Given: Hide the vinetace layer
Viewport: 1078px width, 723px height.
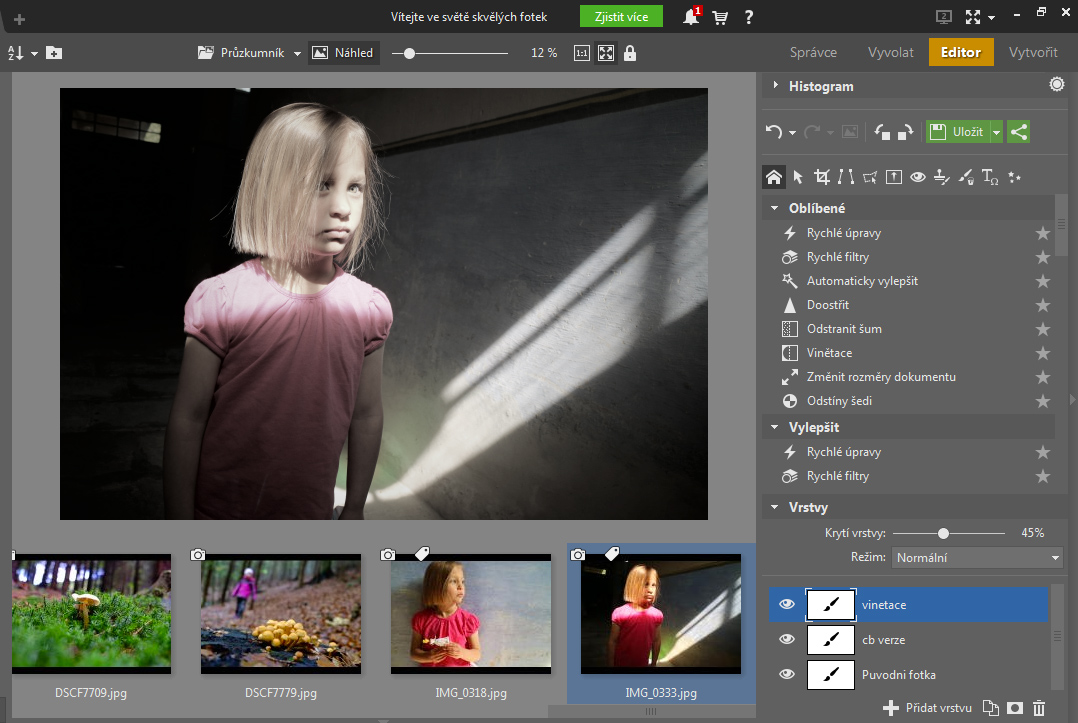Looking at the screenshot, I should click(787, 604).
